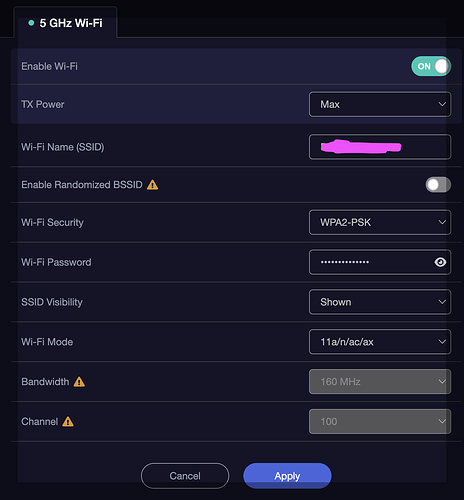Screen dimensions: 464x500
Task: Click the warning icon next to Enable Randomized BSSID
Action: click(x=153, y=185)
